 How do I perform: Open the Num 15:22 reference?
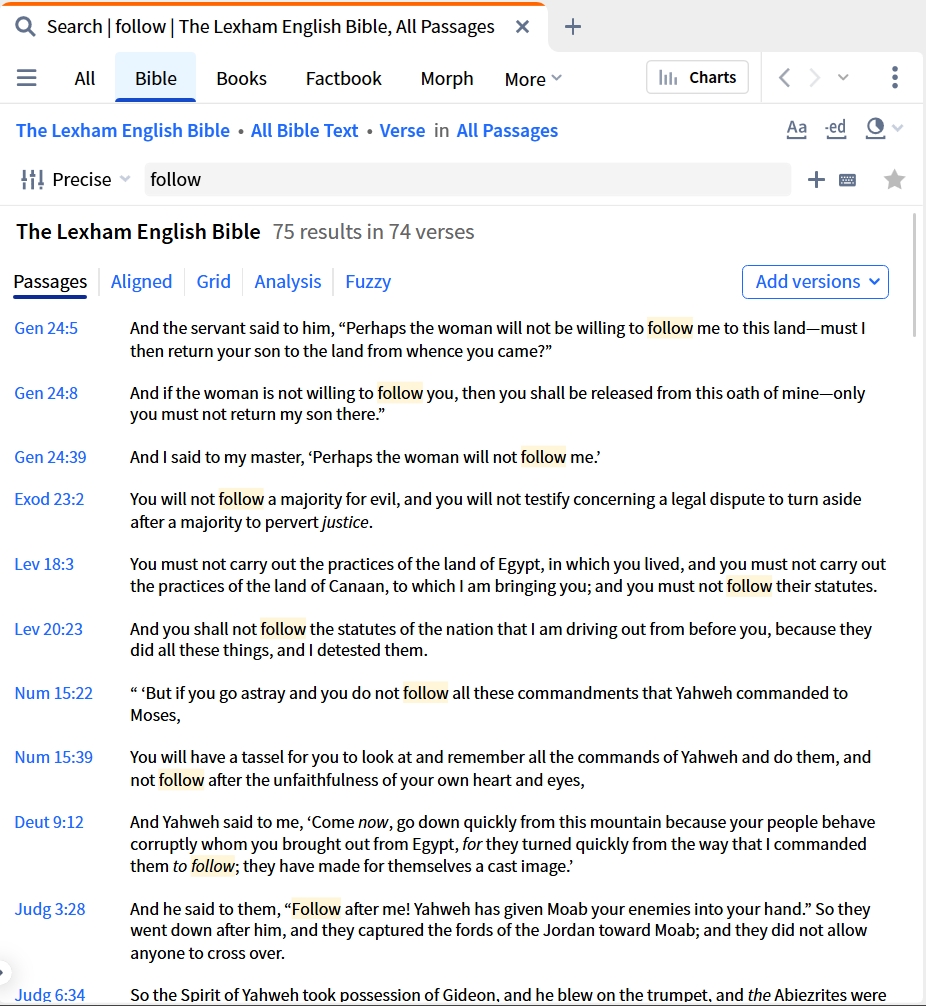[x=53, y=694]
